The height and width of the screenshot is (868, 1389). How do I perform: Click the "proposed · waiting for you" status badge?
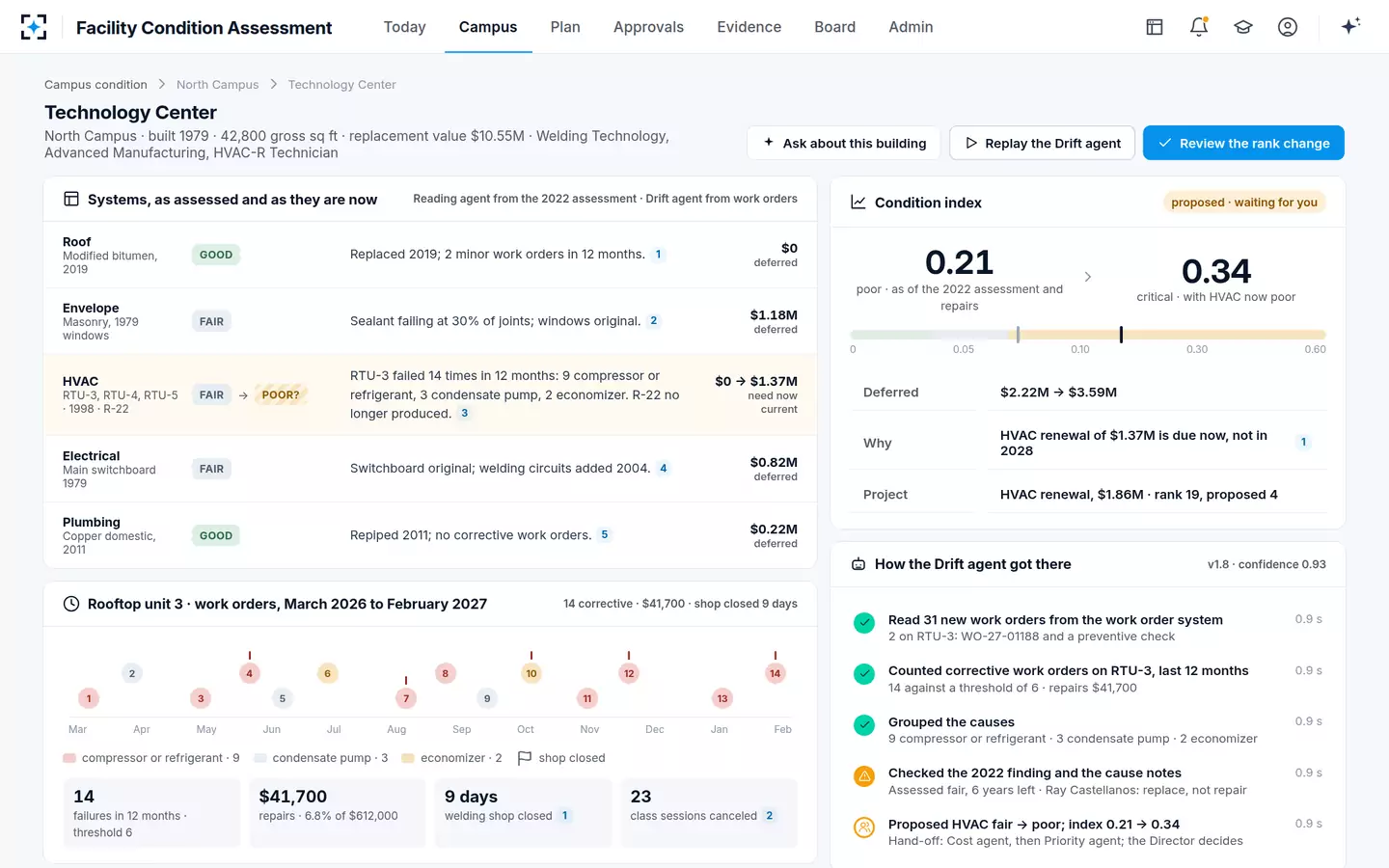click(x=1244, y=203)
